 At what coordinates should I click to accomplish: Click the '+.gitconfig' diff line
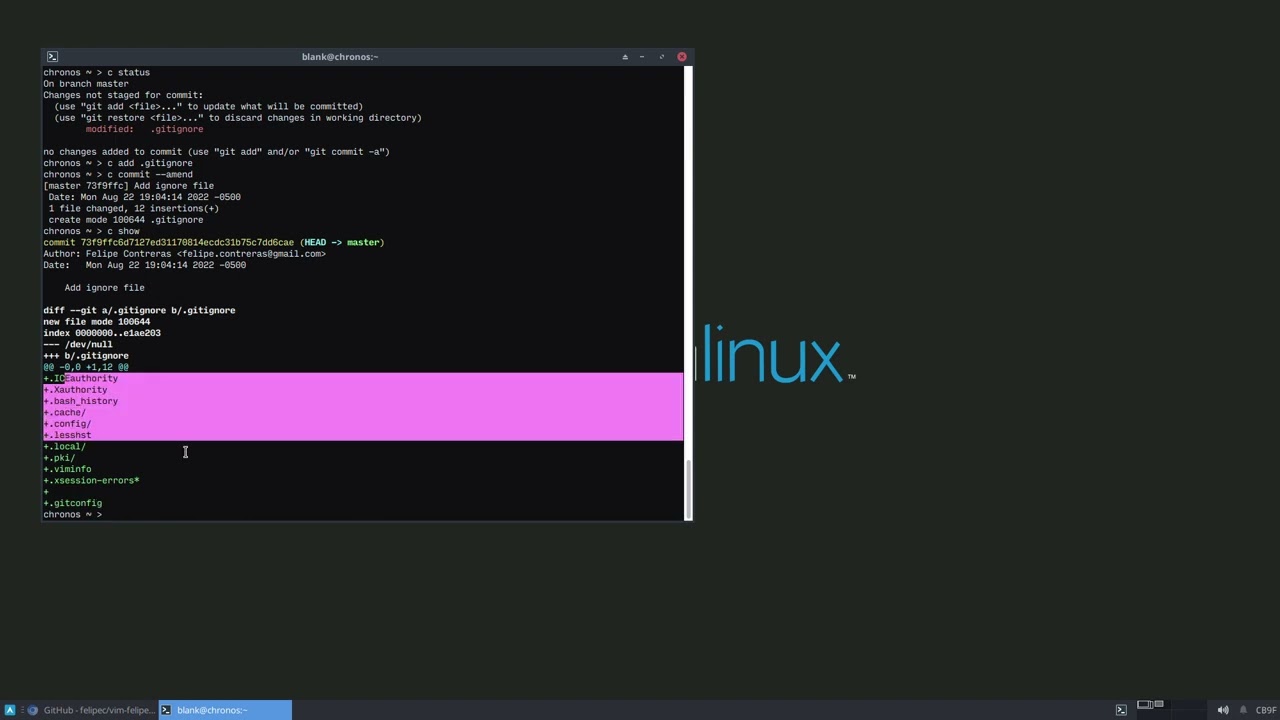pyautogui.click(x=72, y=503)
